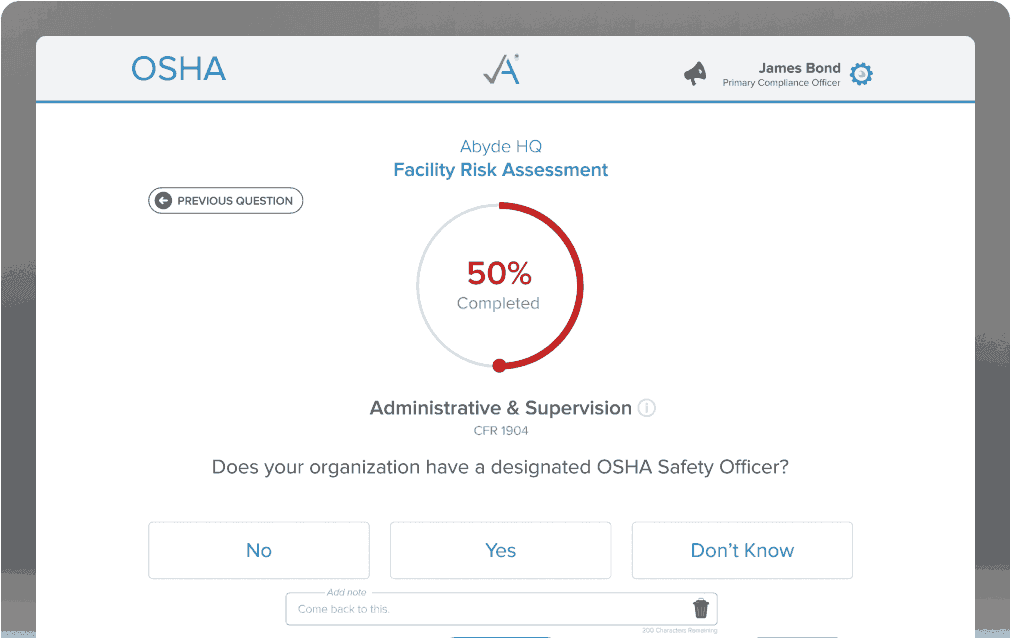Open the Primary Compliance Officer account menu
1011x638 pixels.
point(783,82)
